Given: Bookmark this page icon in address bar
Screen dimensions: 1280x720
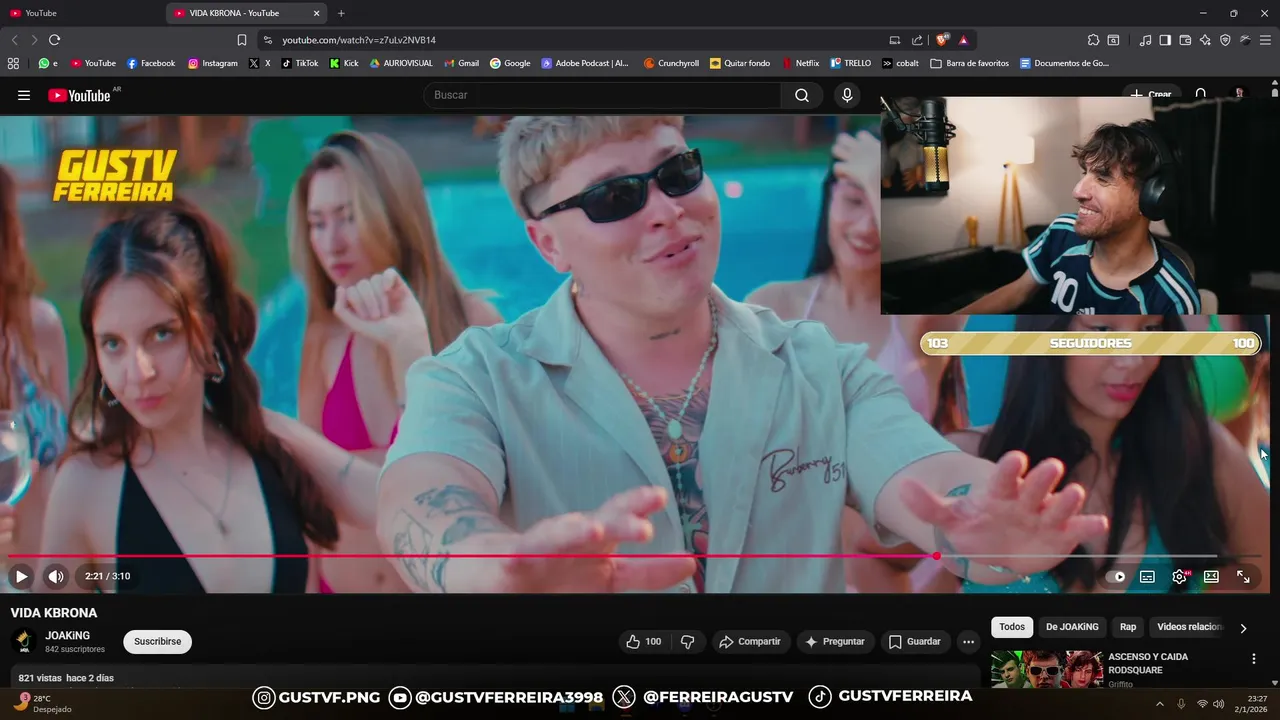Looking at the screenshot, I should (241, 40).
